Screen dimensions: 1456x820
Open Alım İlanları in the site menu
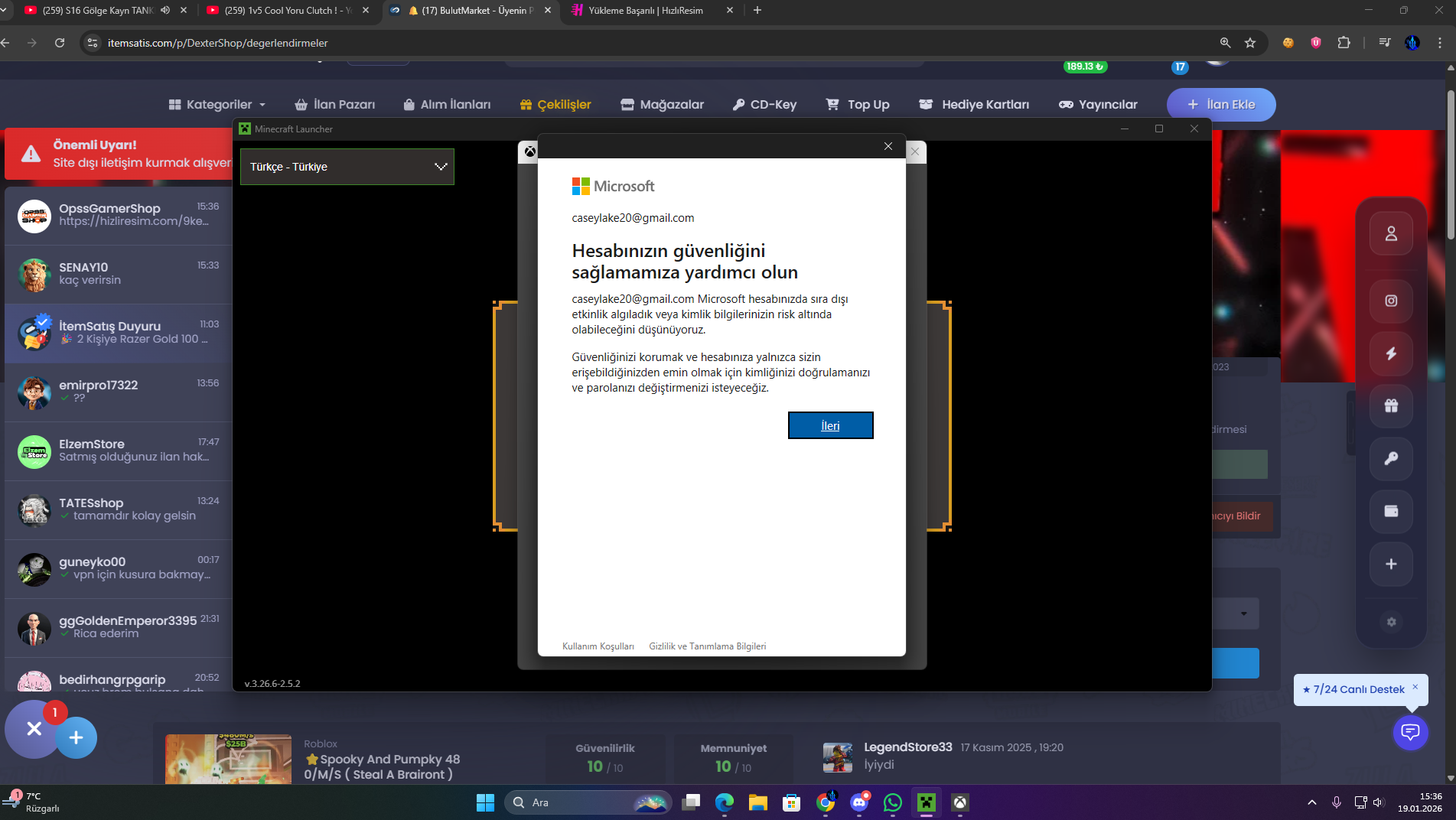pos(447,105)
